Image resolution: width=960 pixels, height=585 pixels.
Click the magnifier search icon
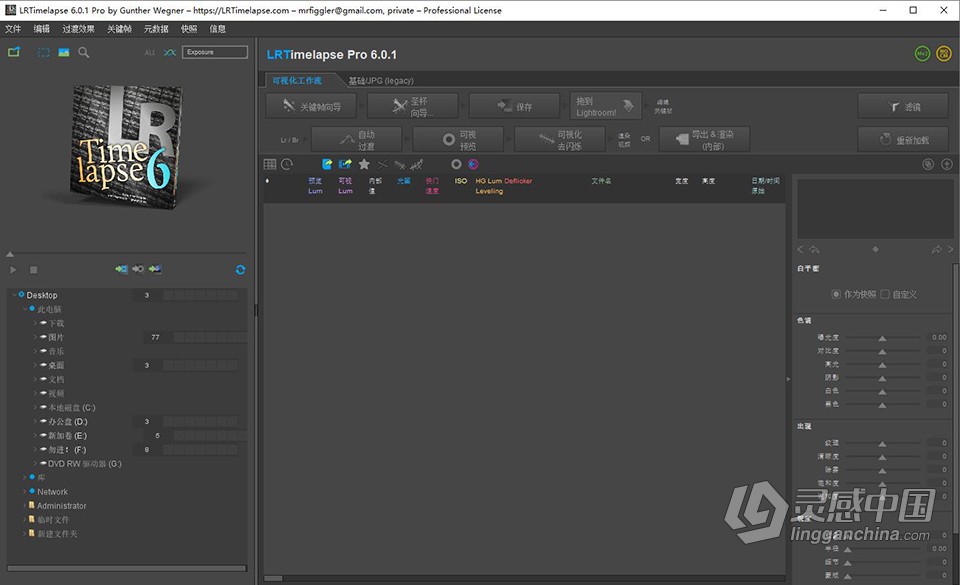84,53
